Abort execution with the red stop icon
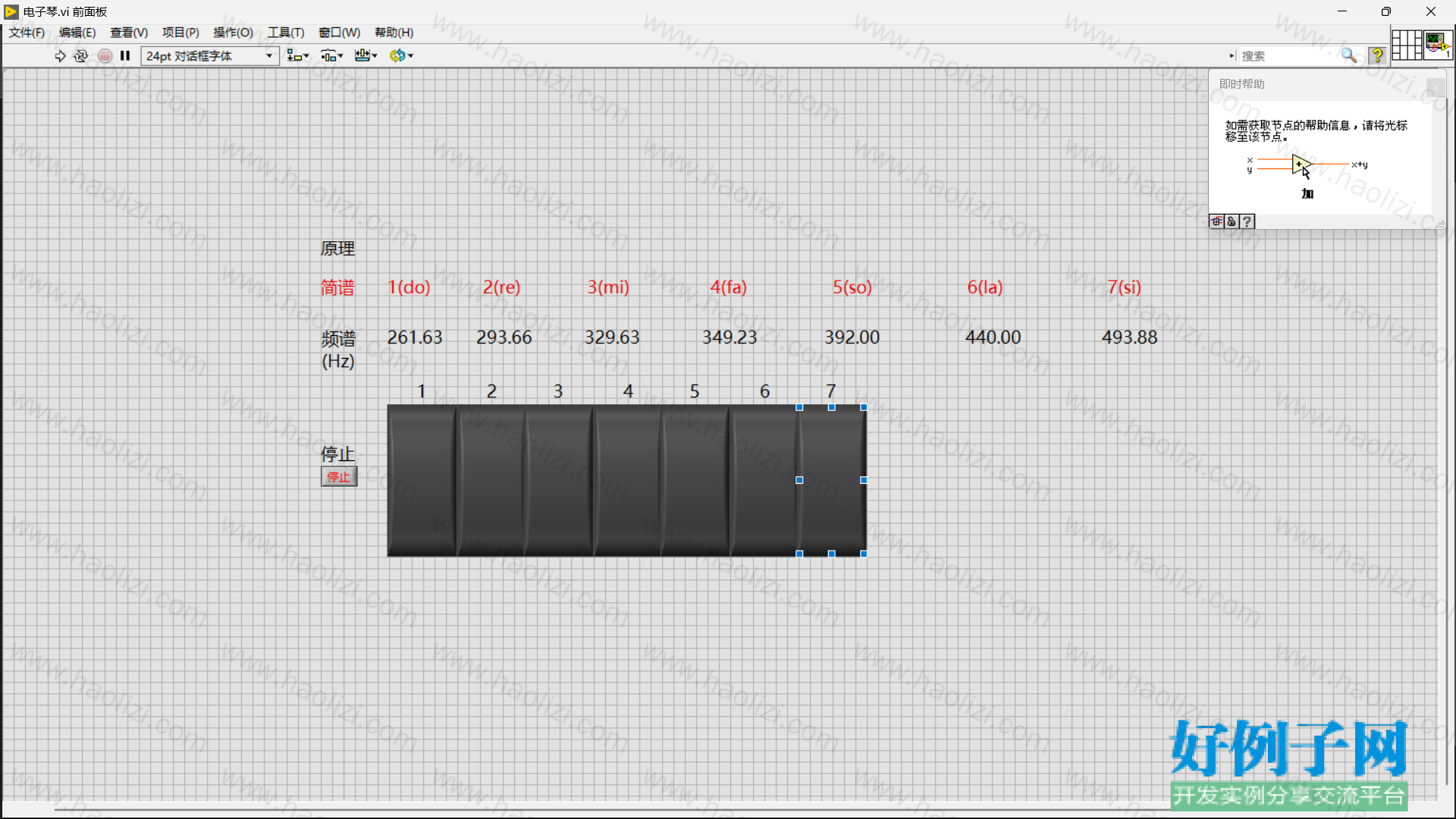This screenshot has width=1456, height=819. [105, 55]
